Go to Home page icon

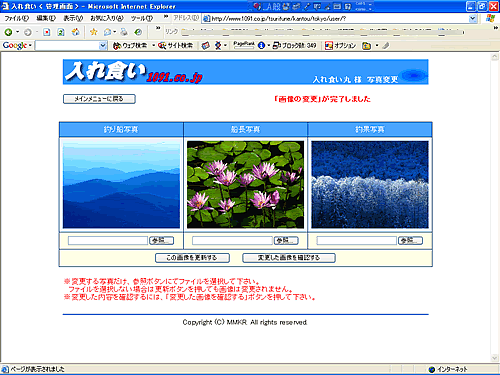coord(76,32)
